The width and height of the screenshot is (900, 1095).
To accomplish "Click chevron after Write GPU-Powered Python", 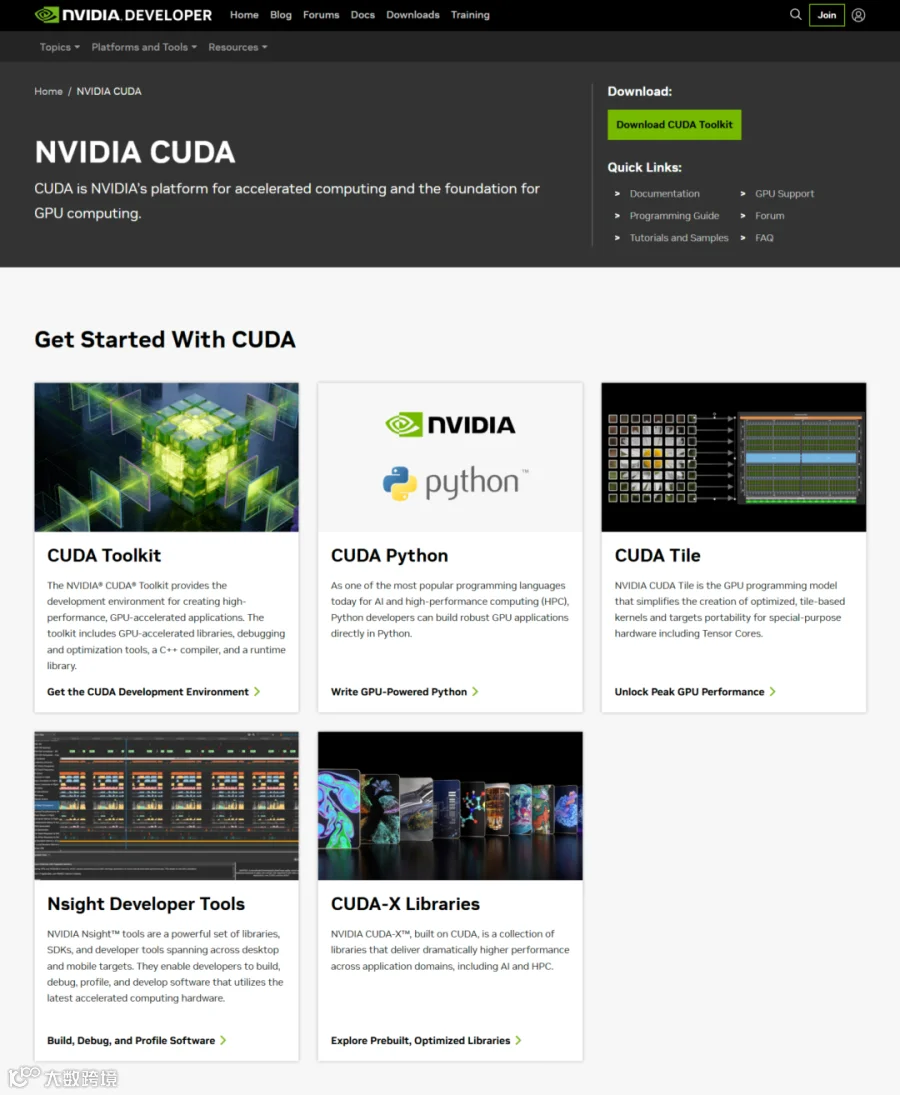I will point(475,691).
